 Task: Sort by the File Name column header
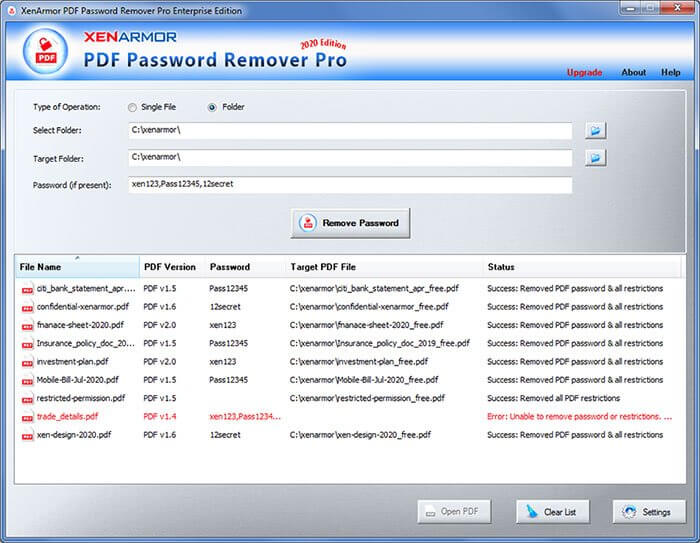pos(77,267)
